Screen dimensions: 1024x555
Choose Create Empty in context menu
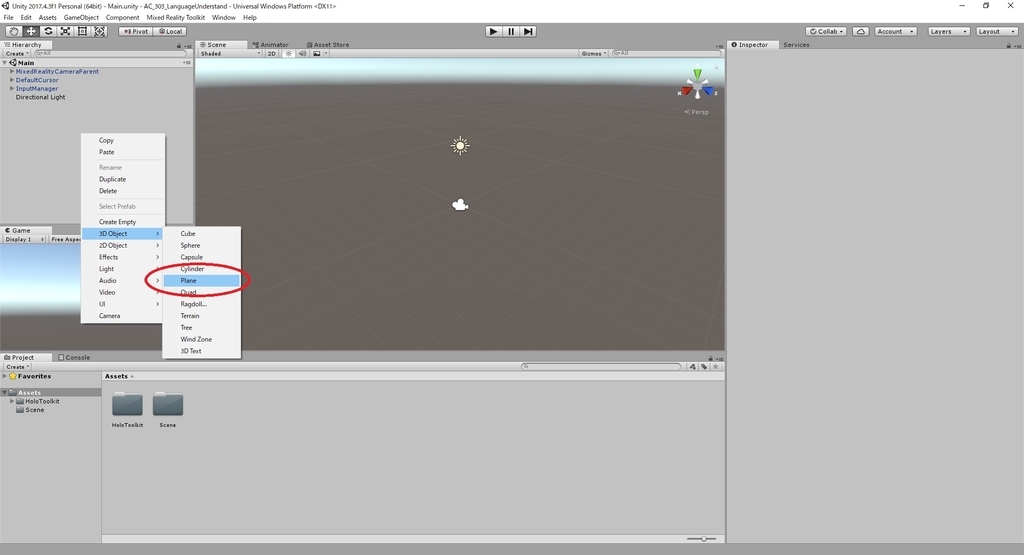pos(122,222)
